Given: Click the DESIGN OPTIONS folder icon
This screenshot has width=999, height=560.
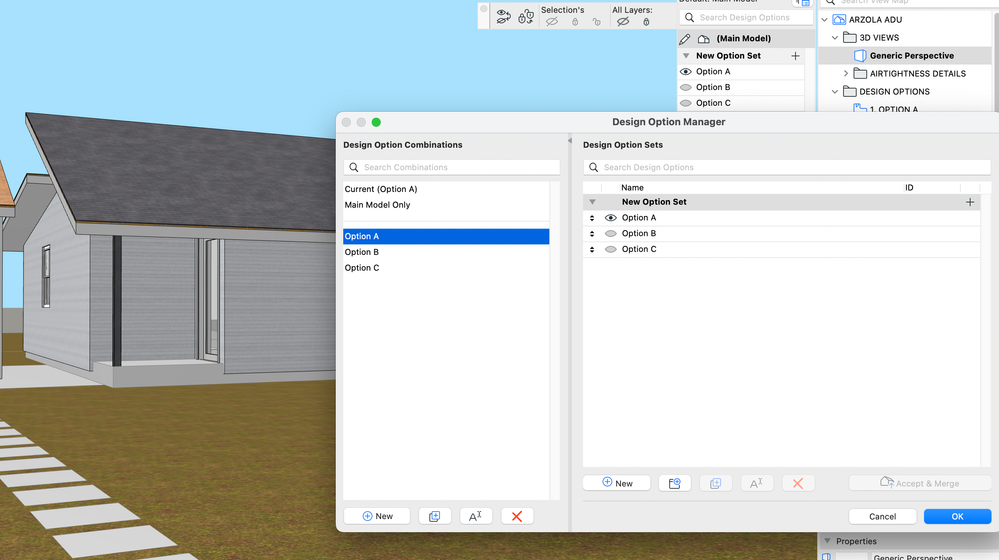Looking at the screenshot, I should [849, 91].
